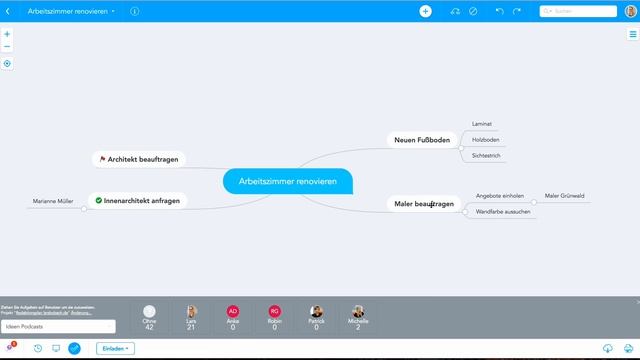This screenshot has height=360, width=640.
Task: Select the Maler beauftragen topic
Action: (424, 204)
